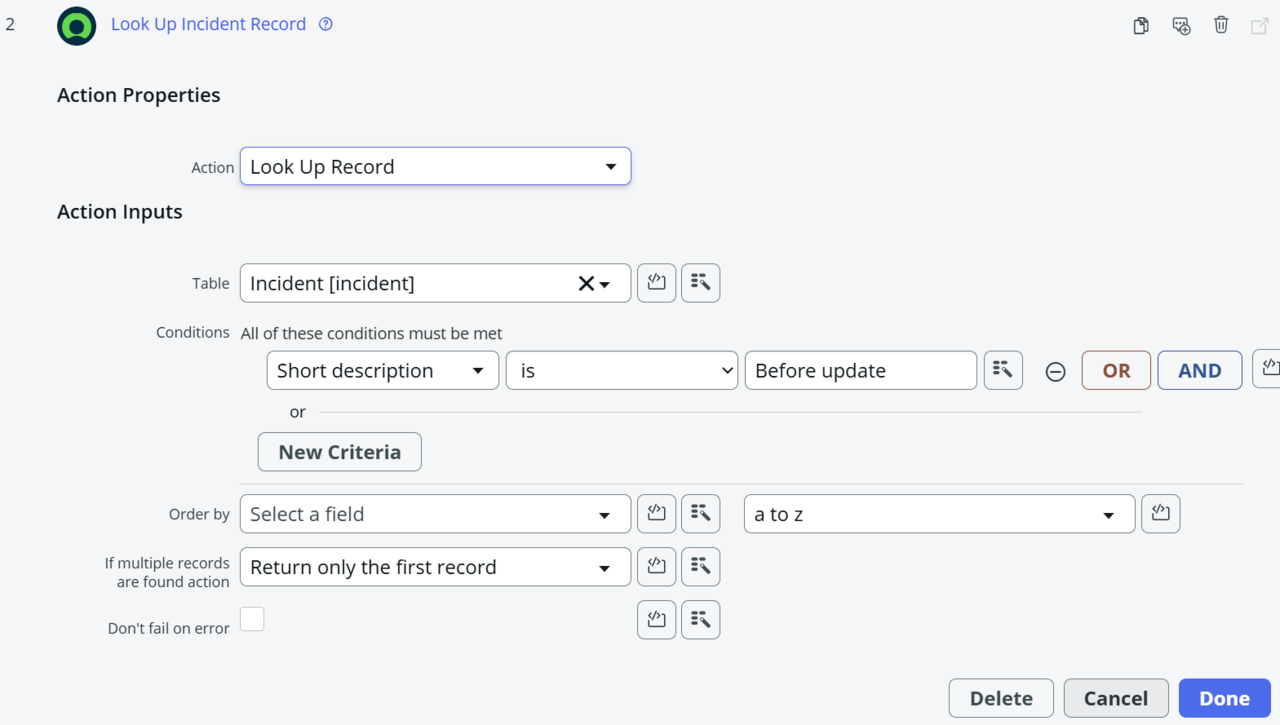Click the Done button

coord(1224,699)
